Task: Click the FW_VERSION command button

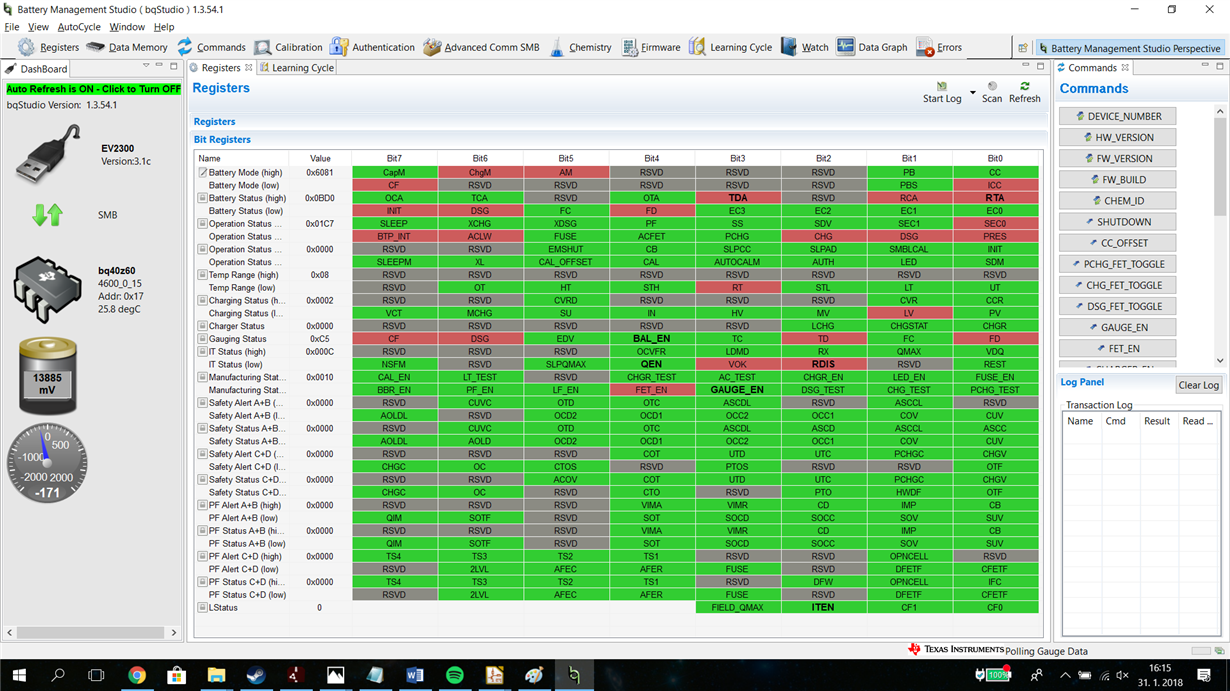Action: click(1117, 158)
